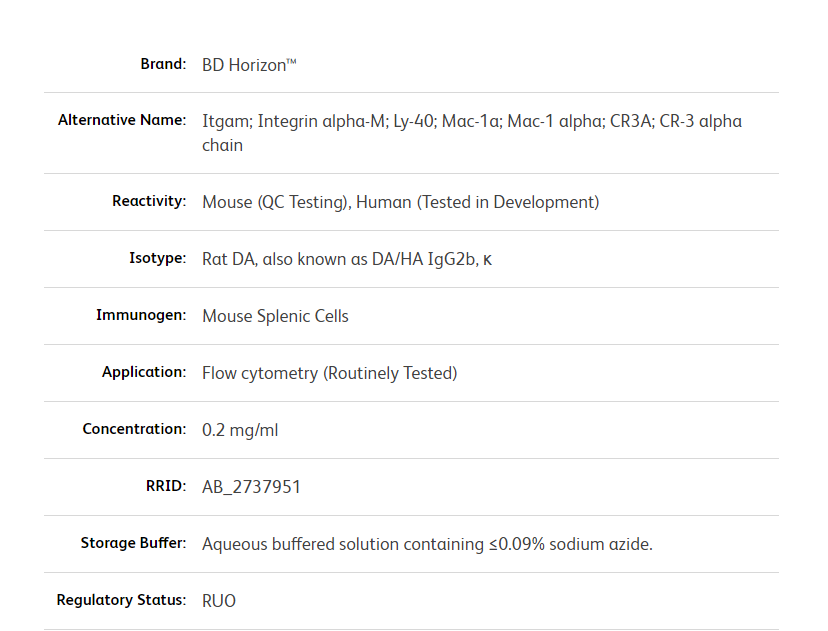Click the Concentration label
The width and height of the screenshot is (828, 631).
pos(134,429)
